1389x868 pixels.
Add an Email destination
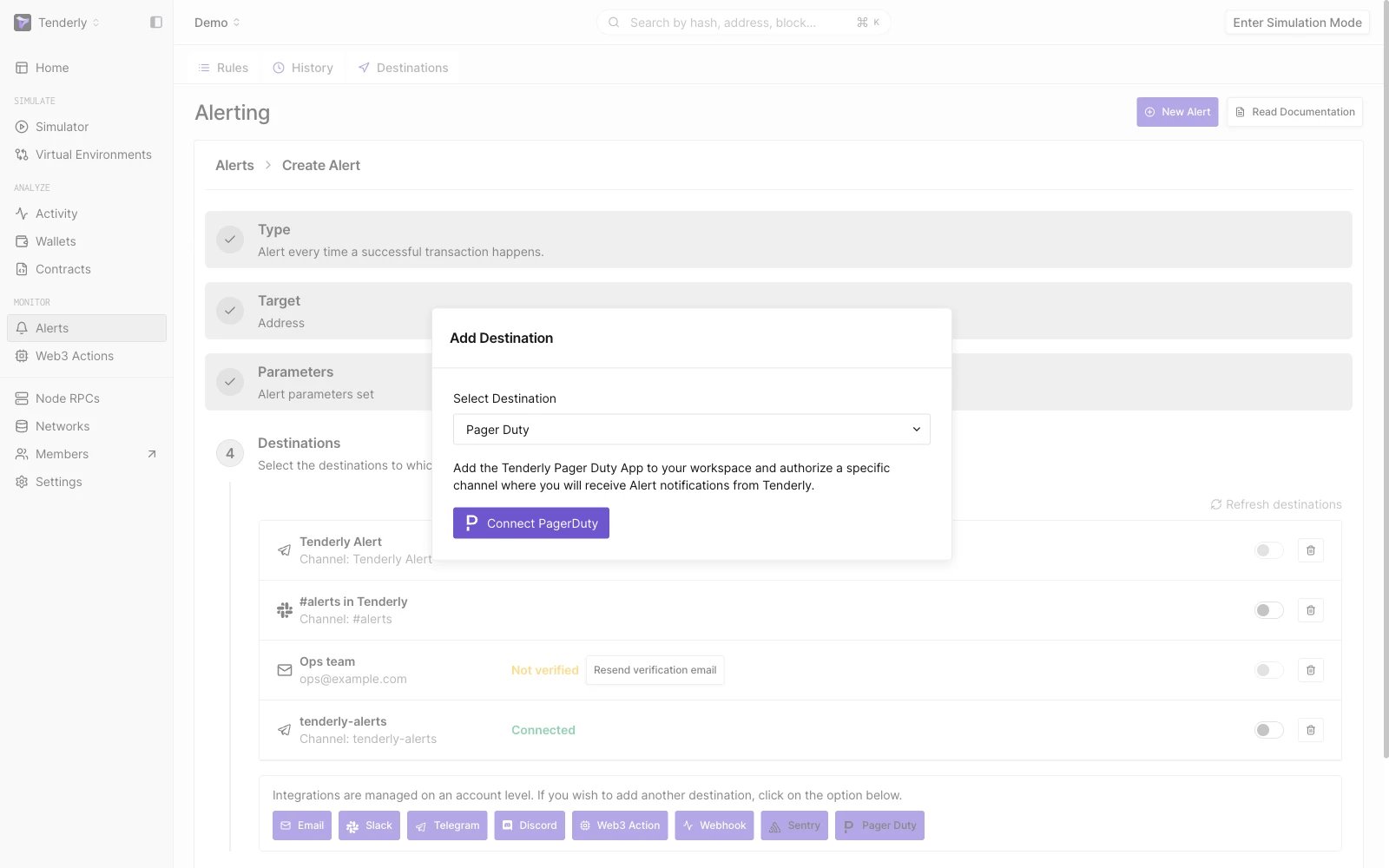click(302, 825)
